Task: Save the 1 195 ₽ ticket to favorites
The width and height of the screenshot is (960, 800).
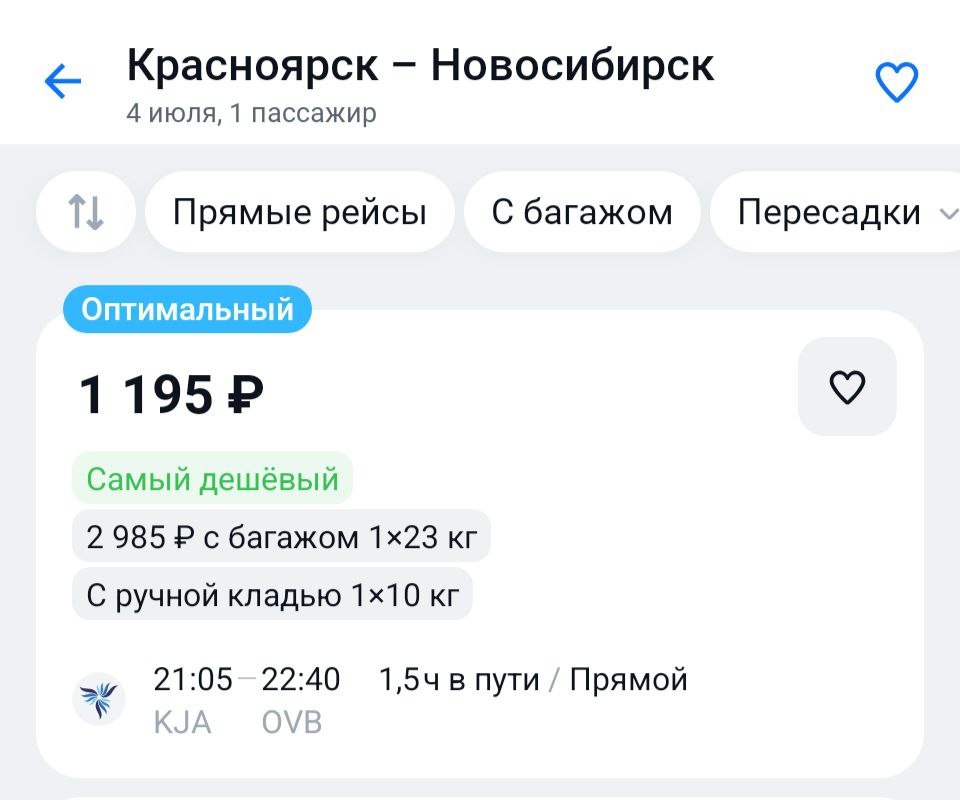Action: [x=847, y=387]
